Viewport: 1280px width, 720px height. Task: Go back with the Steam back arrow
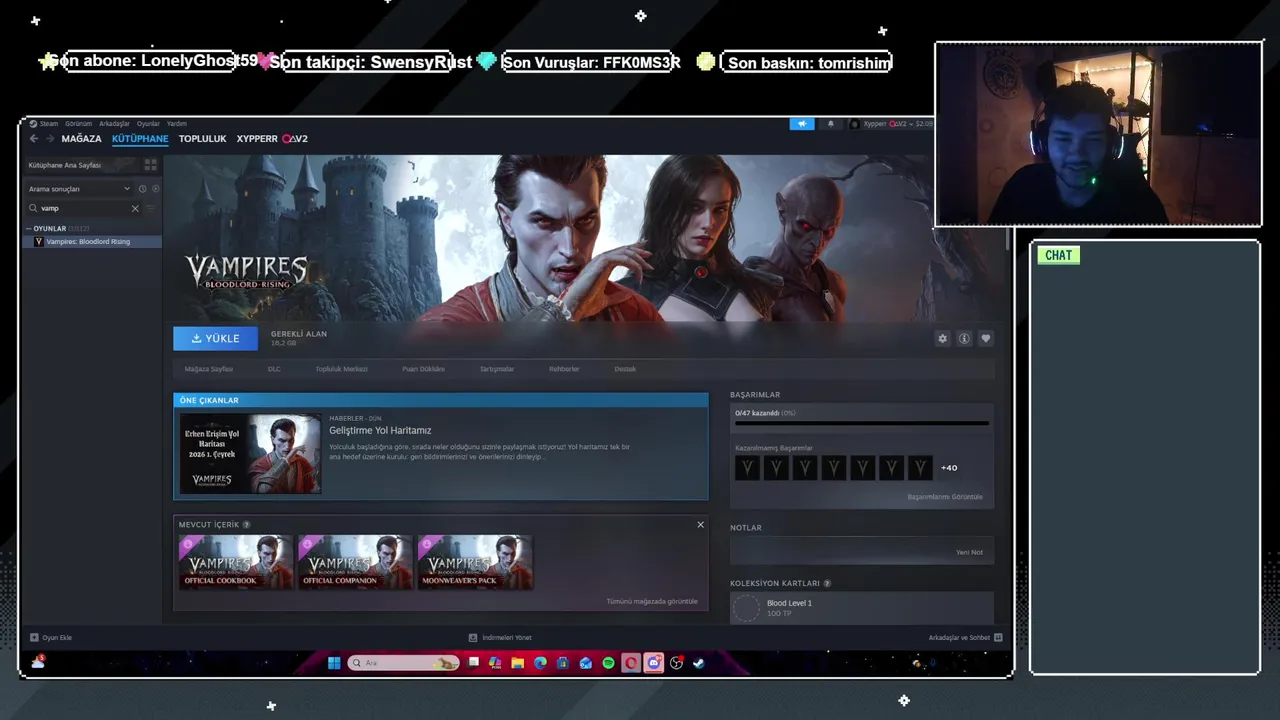pos(33,139)
